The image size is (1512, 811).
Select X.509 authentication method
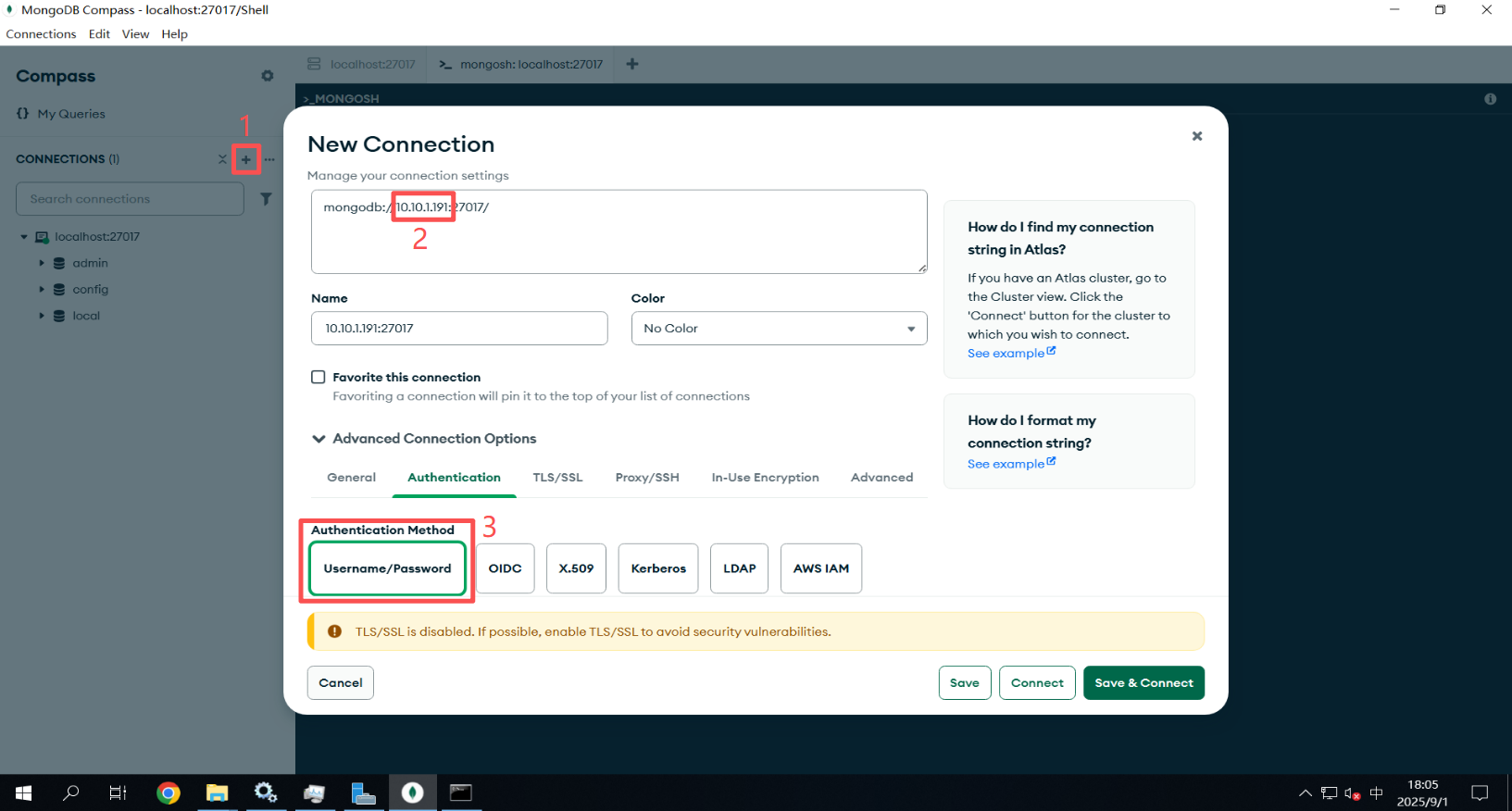click(x=576, y=568)
